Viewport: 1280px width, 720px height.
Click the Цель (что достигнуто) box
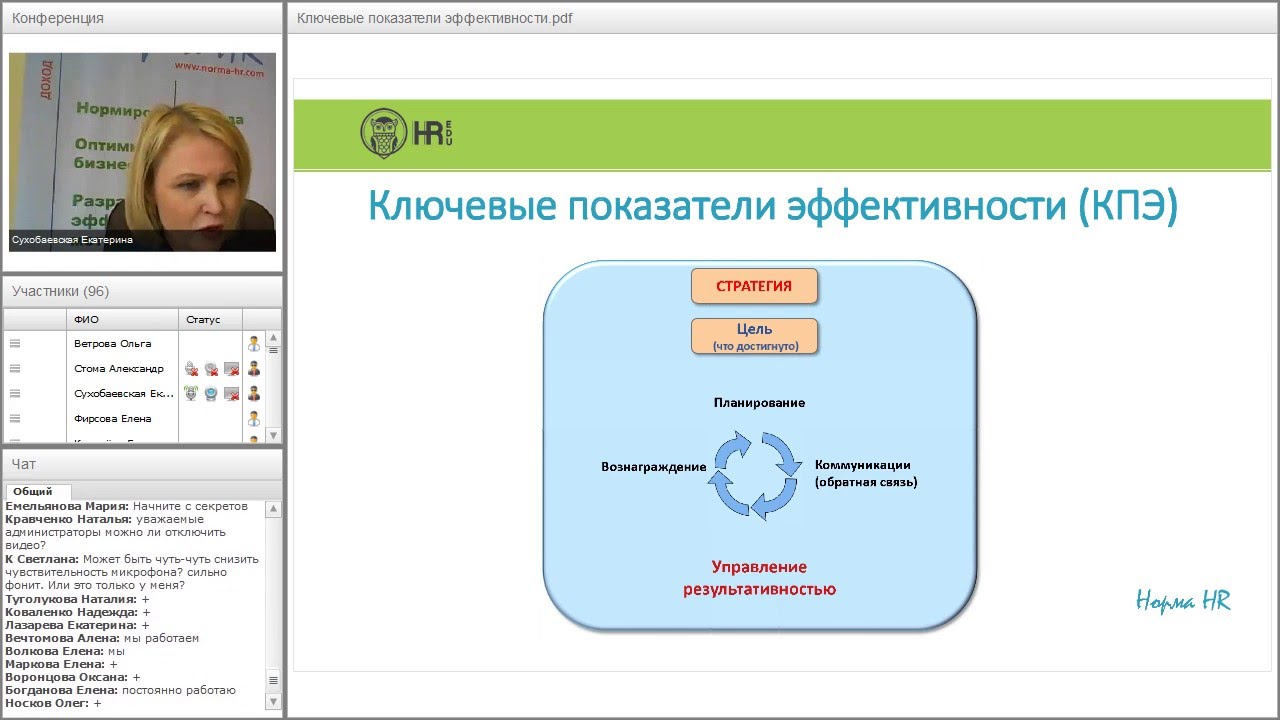[754, 336]
